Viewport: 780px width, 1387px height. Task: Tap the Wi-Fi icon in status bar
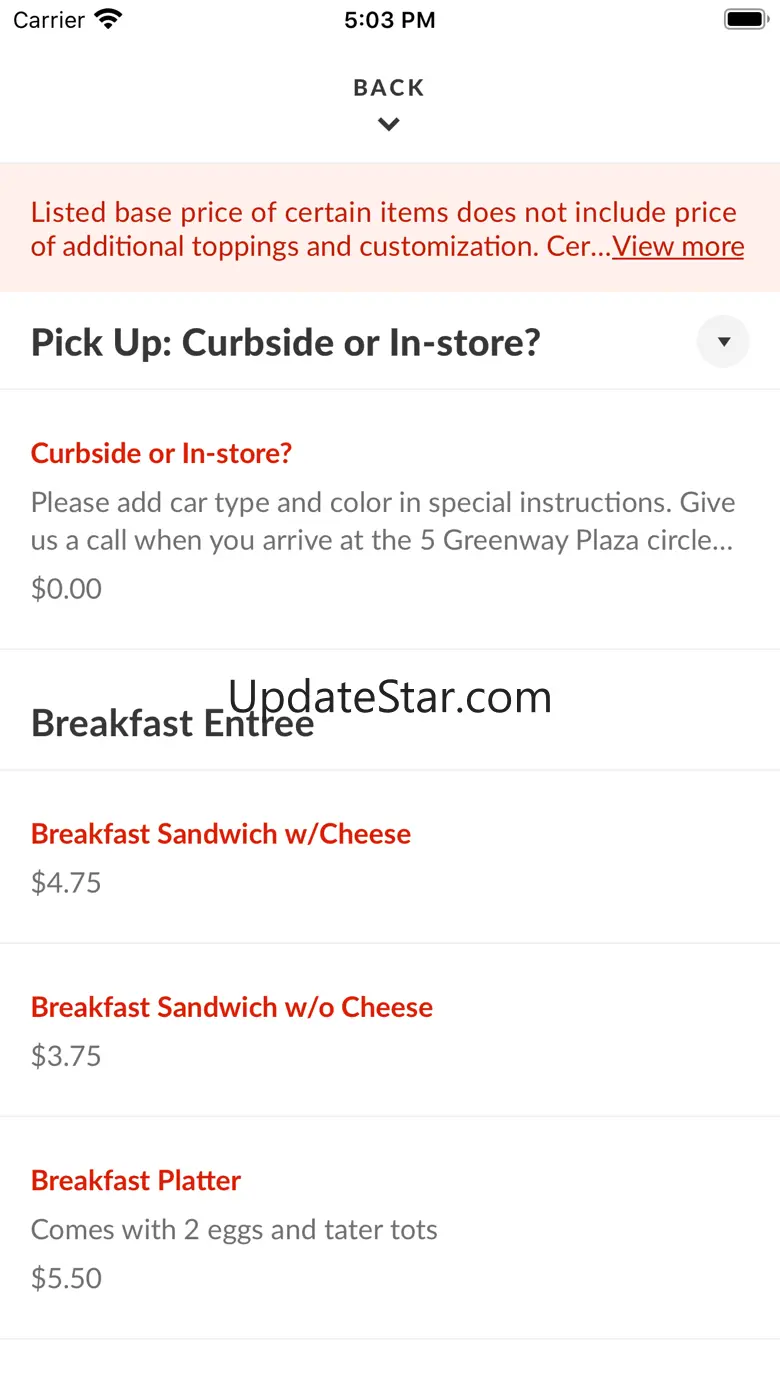coord(107,20)
